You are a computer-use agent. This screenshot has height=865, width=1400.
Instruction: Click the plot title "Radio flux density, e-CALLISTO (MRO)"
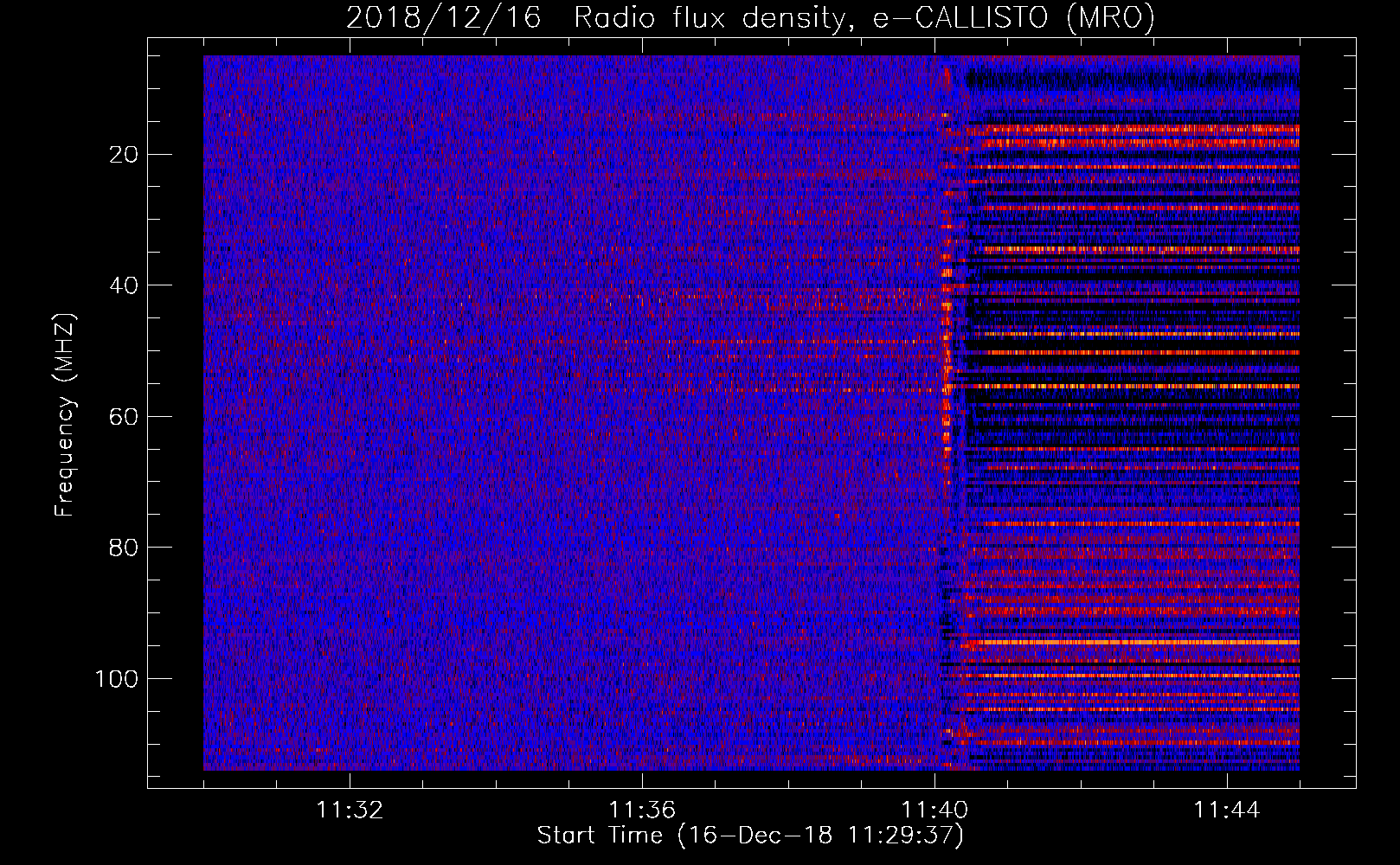[x=864, y=17]
